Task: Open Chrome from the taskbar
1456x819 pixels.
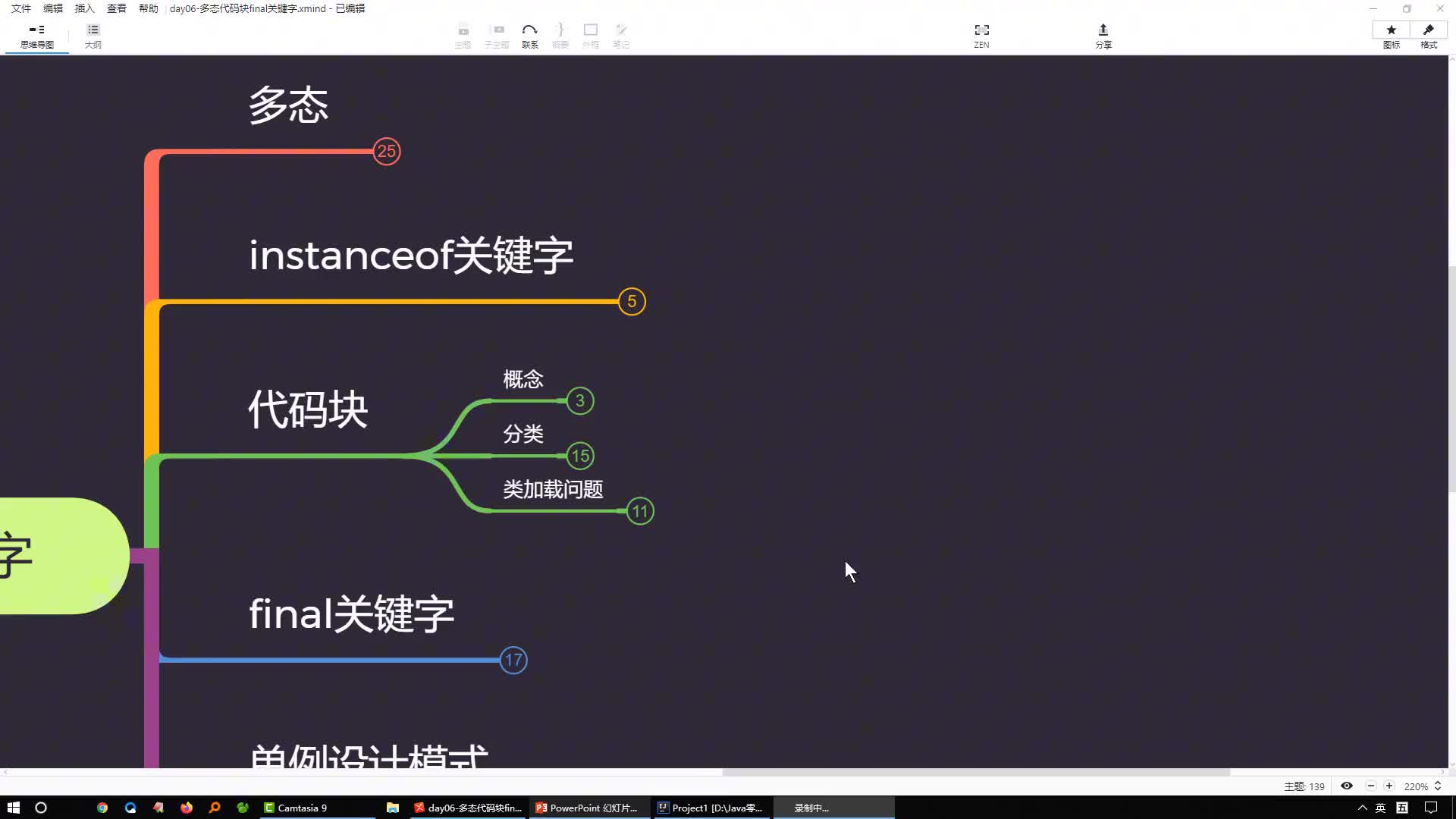Action: point(102,808)
